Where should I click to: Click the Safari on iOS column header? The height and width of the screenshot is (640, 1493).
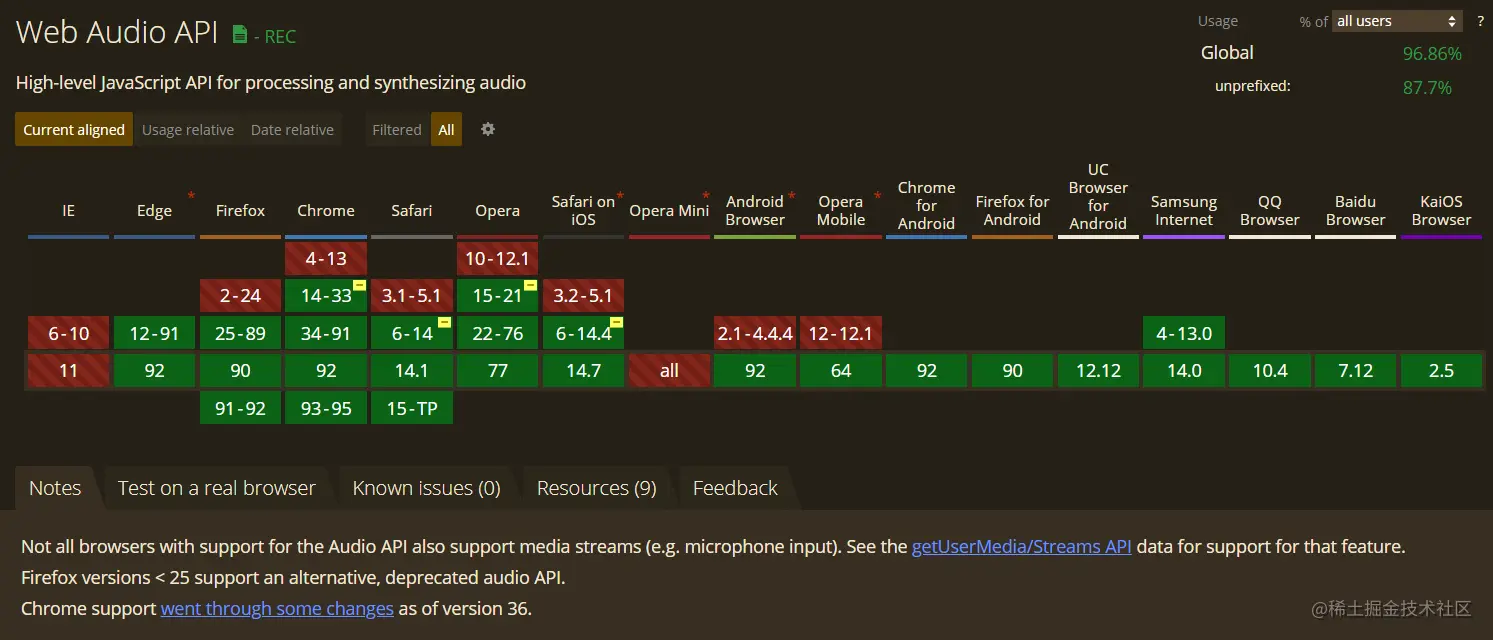point(583,211)
